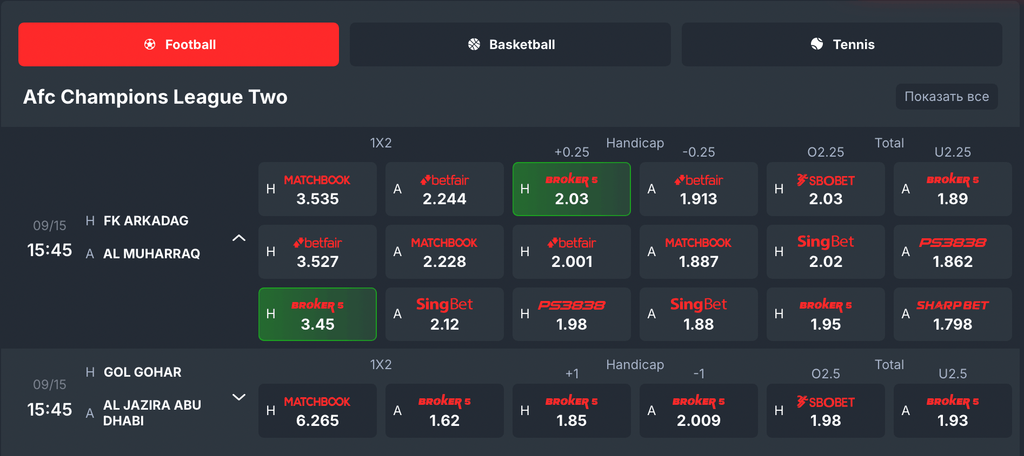Click the SingBet logo with odds 2.12

[x=444, y=304]
